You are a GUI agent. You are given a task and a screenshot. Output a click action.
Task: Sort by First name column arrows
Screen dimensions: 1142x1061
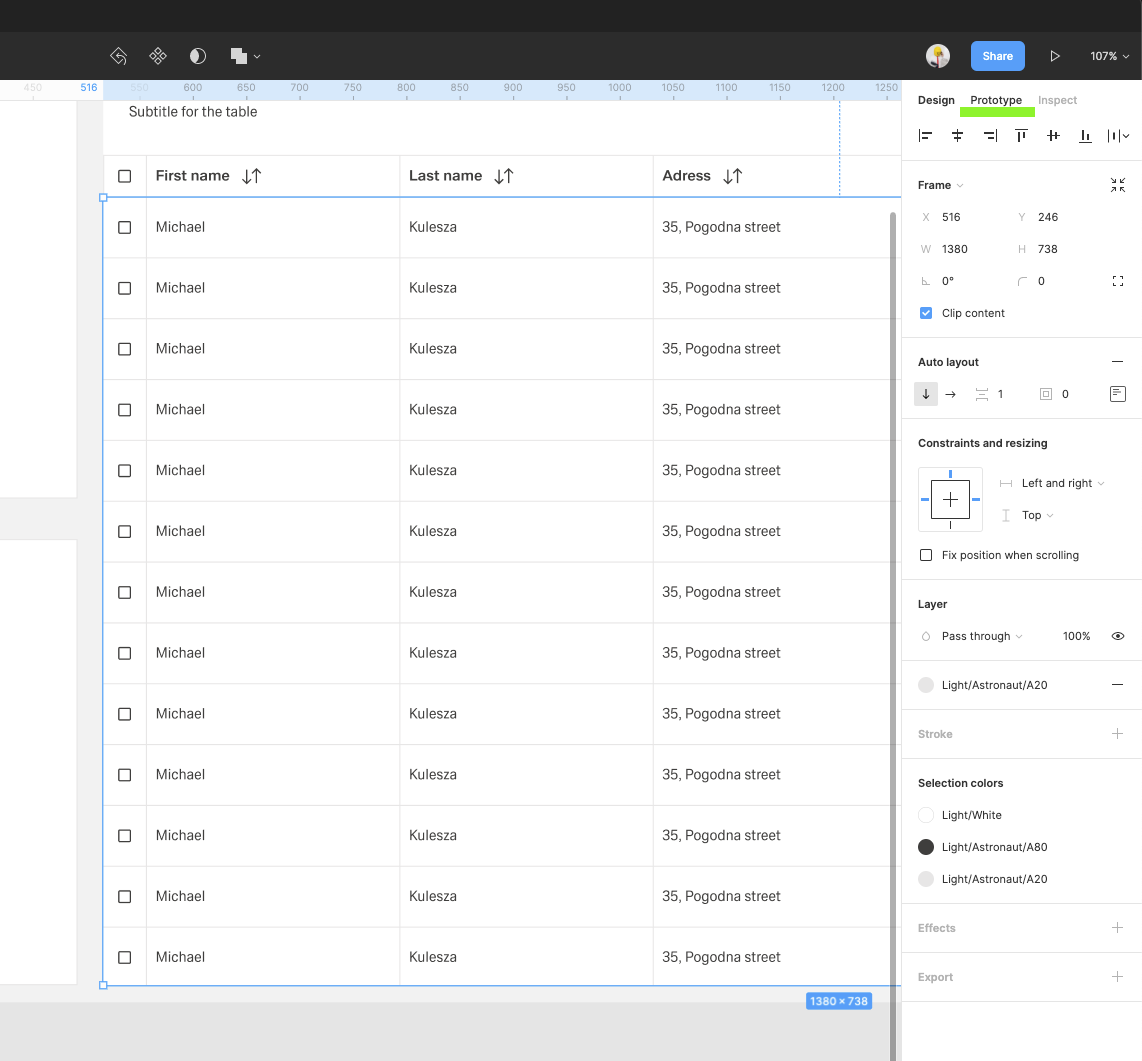click(x=252, y=176)
